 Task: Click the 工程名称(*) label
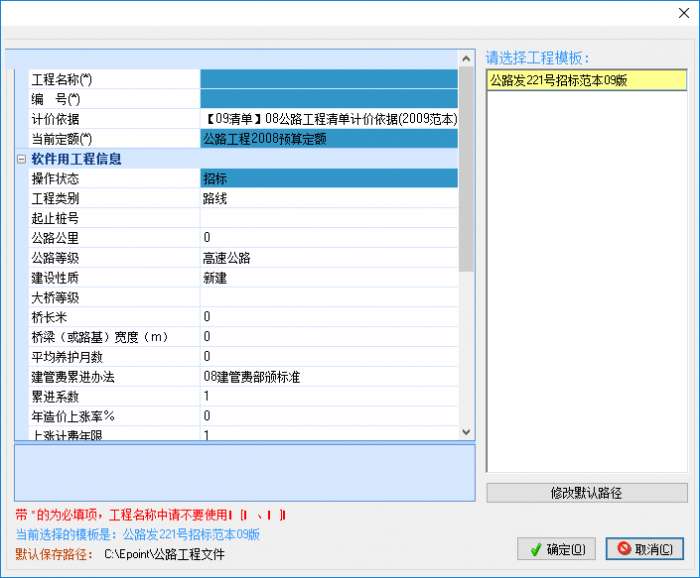coord(62,79)
